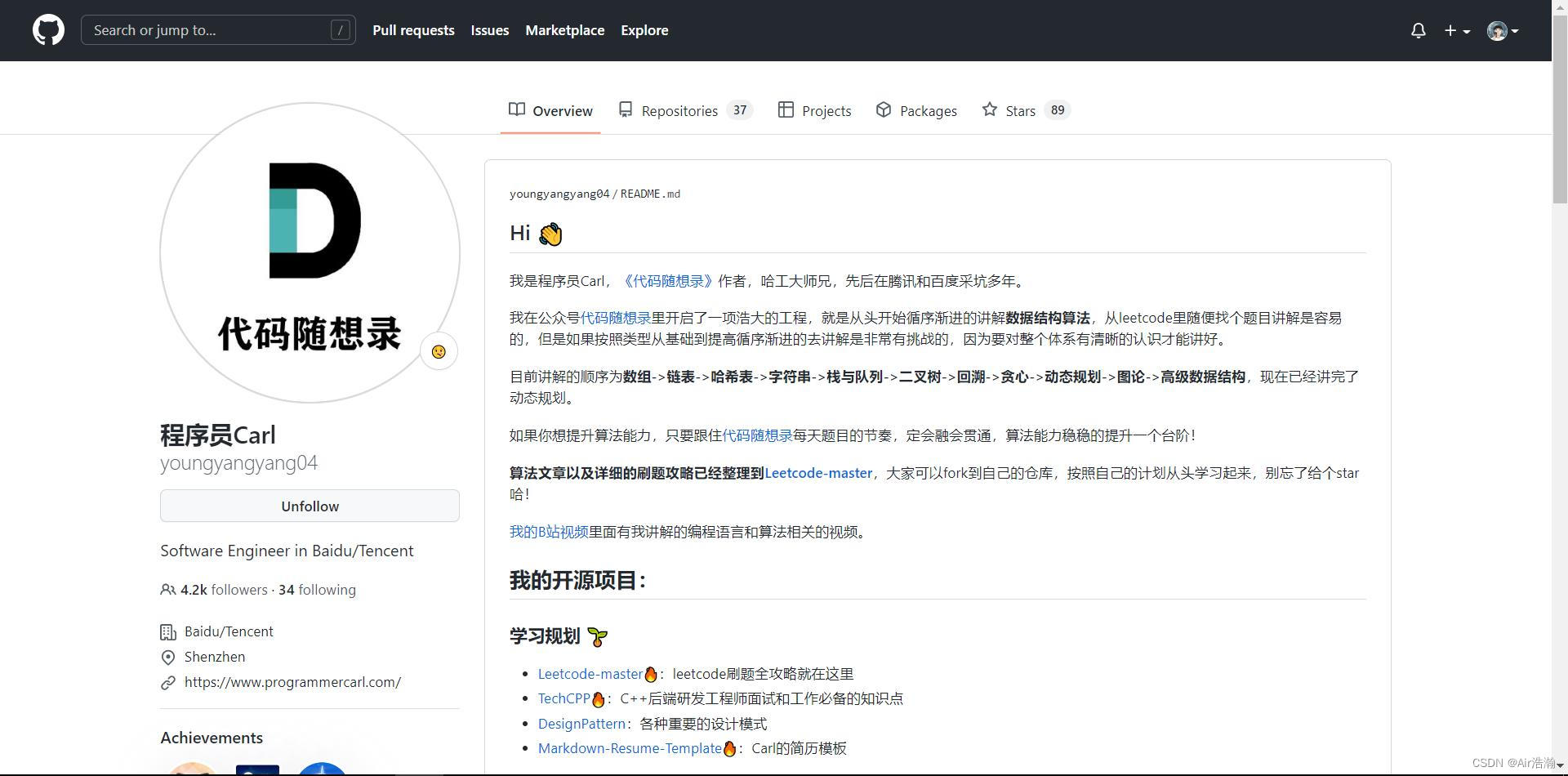This screenshot has width=1568, height=776.
Task: Open the youngyangyang04 README repo link
Action: click(x=559, y=194)
